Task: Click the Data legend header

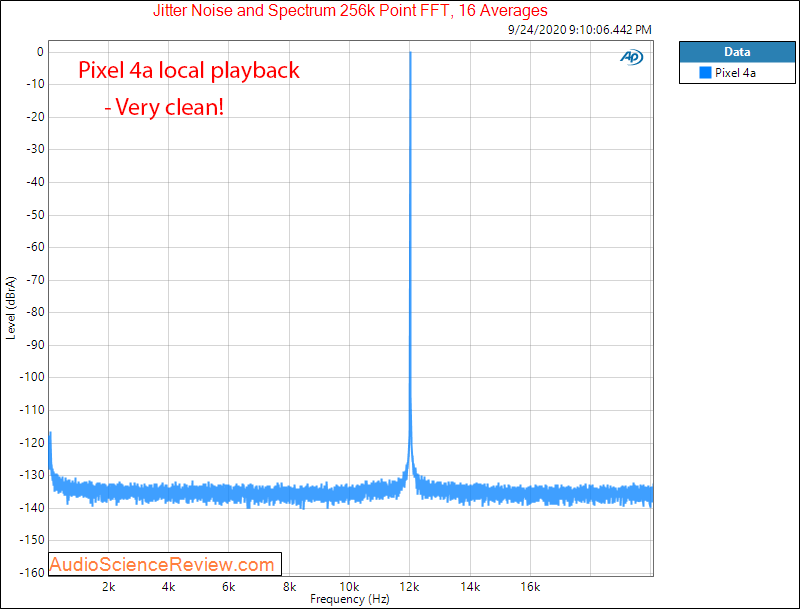Action: pos(737,52)
